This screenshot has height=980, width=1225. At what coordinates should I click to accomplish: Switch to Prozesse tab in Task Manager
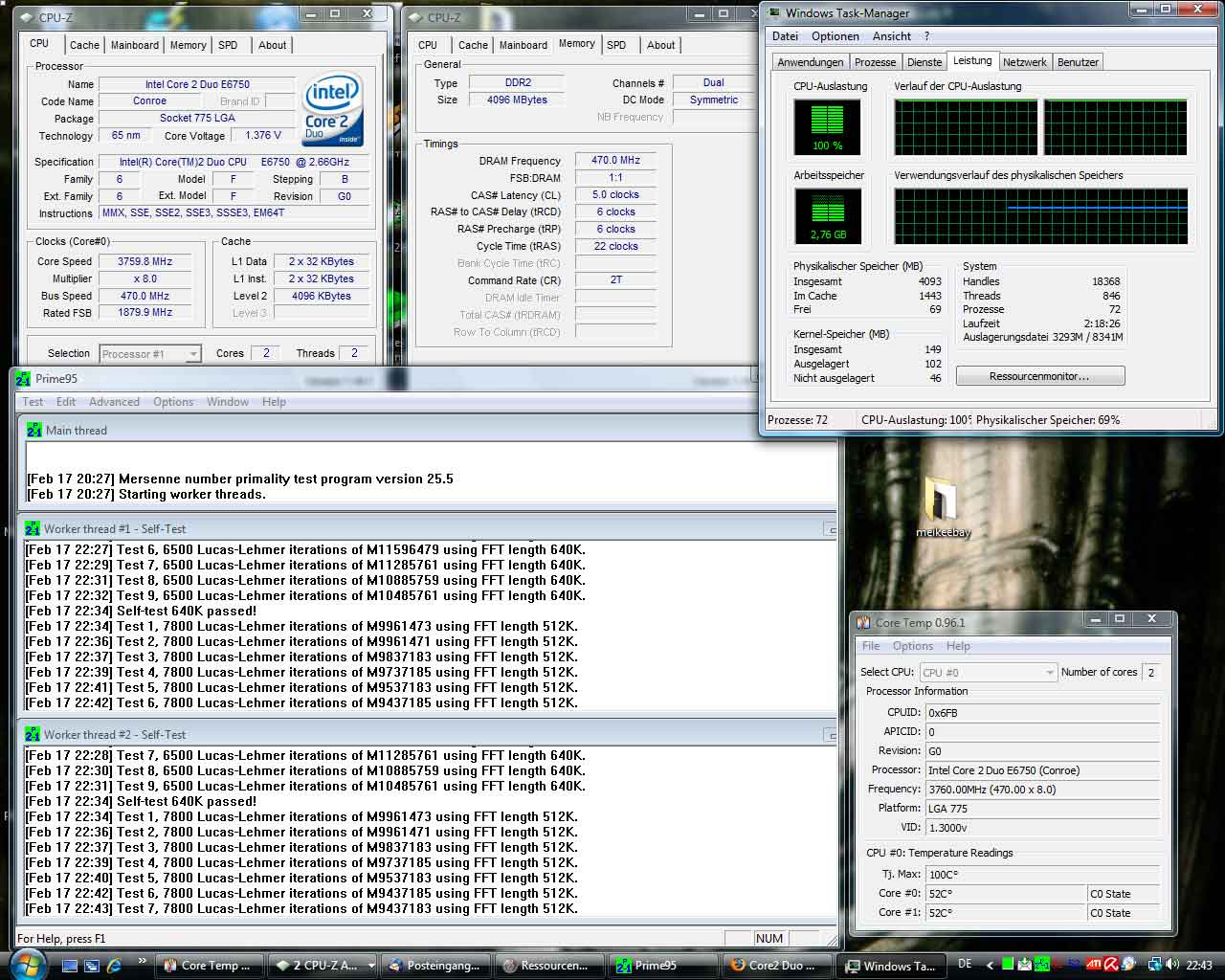[x=876, y=62]
